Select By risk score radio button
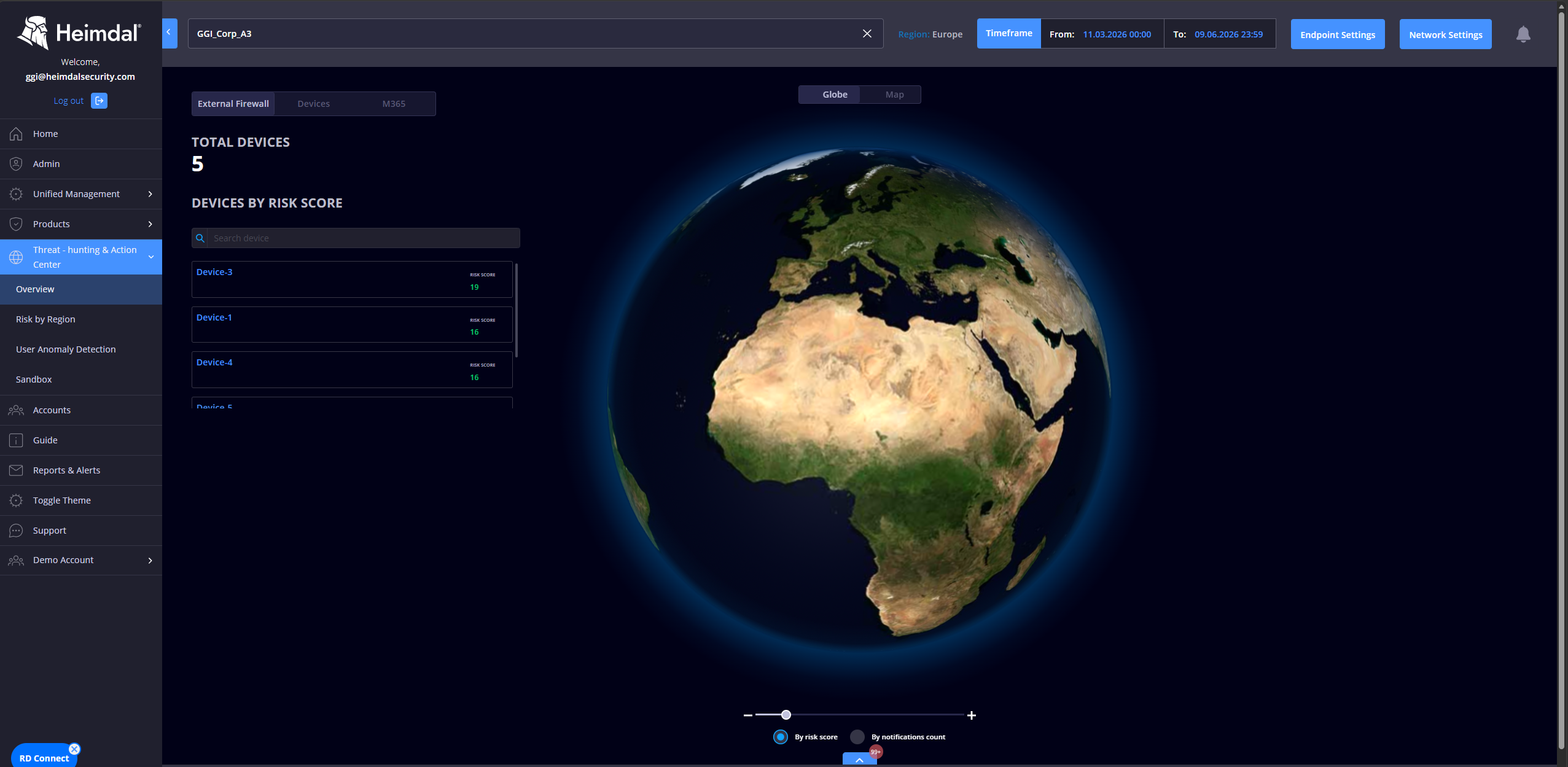 click(781, 737)
